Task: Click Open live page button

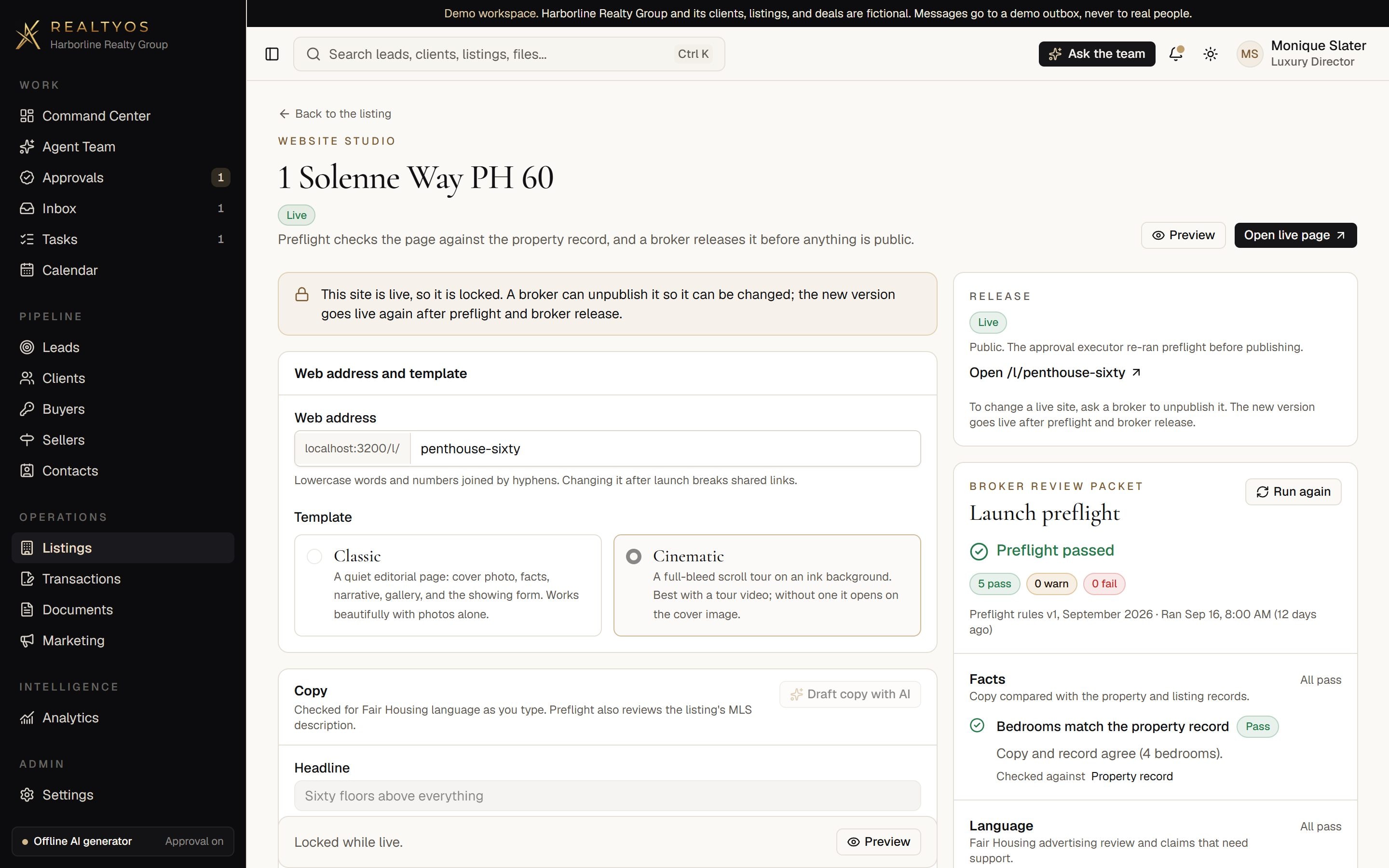Action: [1295, 235]
